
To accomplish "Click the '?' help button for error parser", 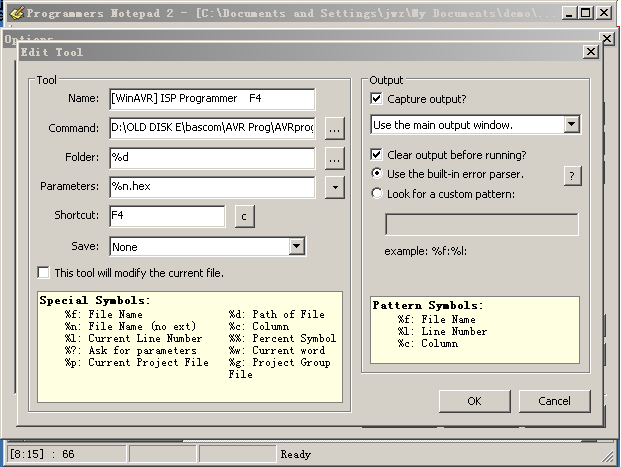I will pos(572,175).
